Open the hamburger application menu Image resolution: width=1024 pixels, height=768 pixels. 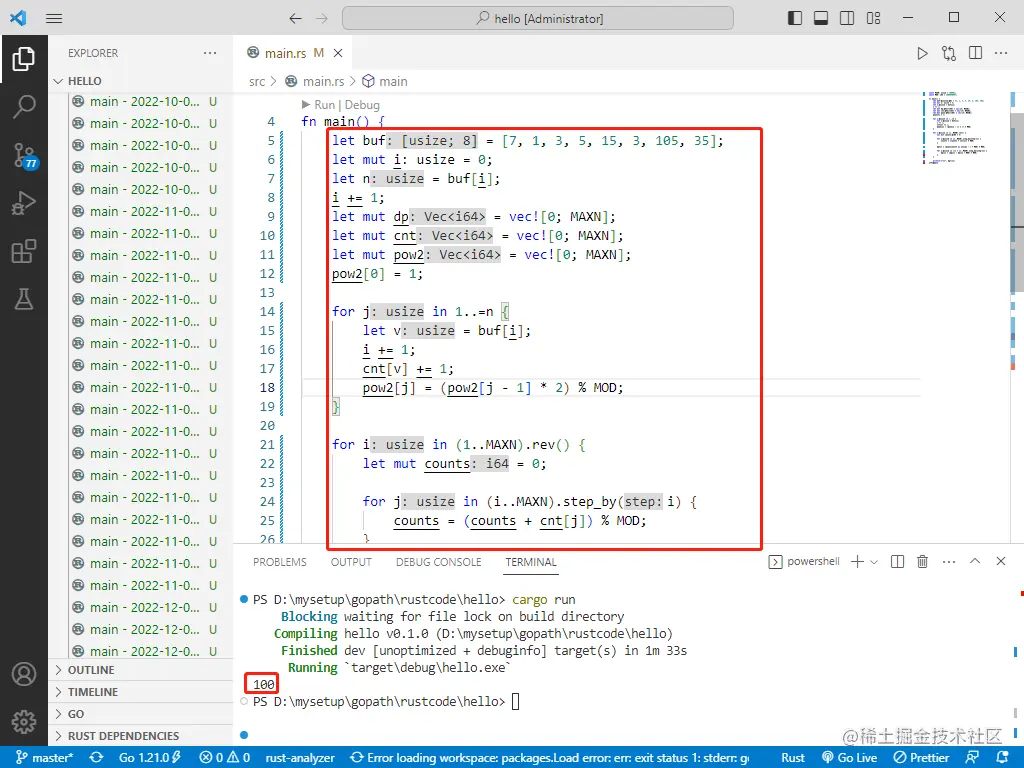pos(54,18)
